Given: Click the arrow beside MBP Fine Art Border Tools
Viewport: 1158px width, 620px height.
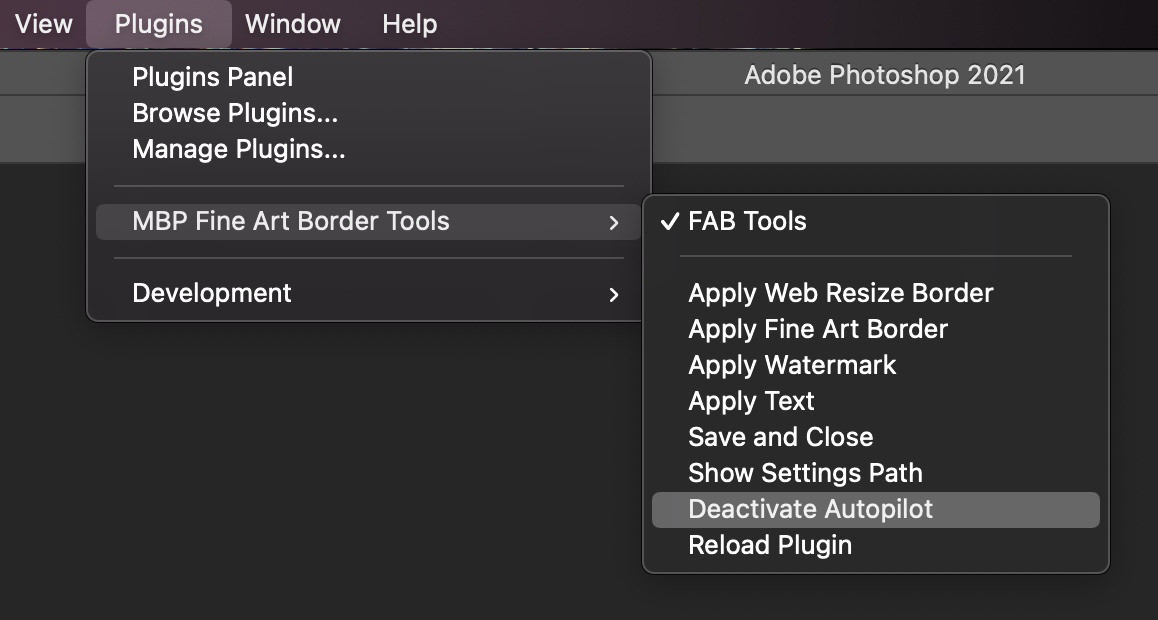Looking at the screenshot, I should (x=614, y=222).
